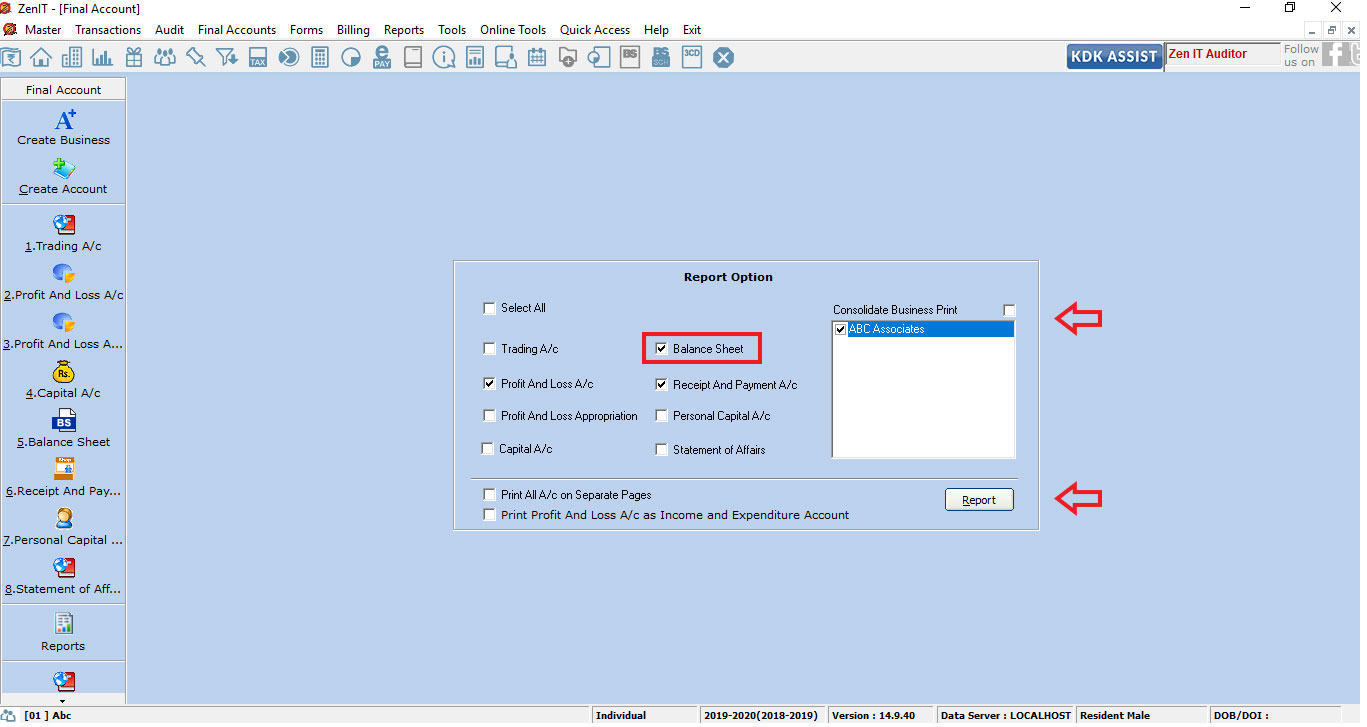Click the Report button

[979, 500]
